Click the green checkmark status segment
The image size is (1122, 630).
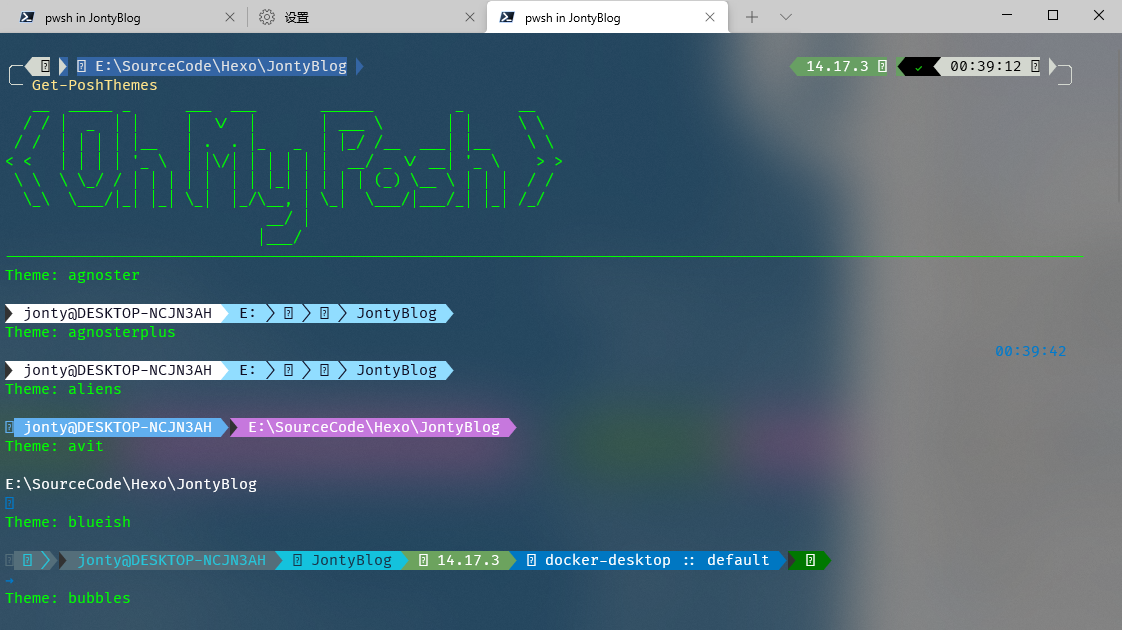pyautogui.click(x=918, y=67)
